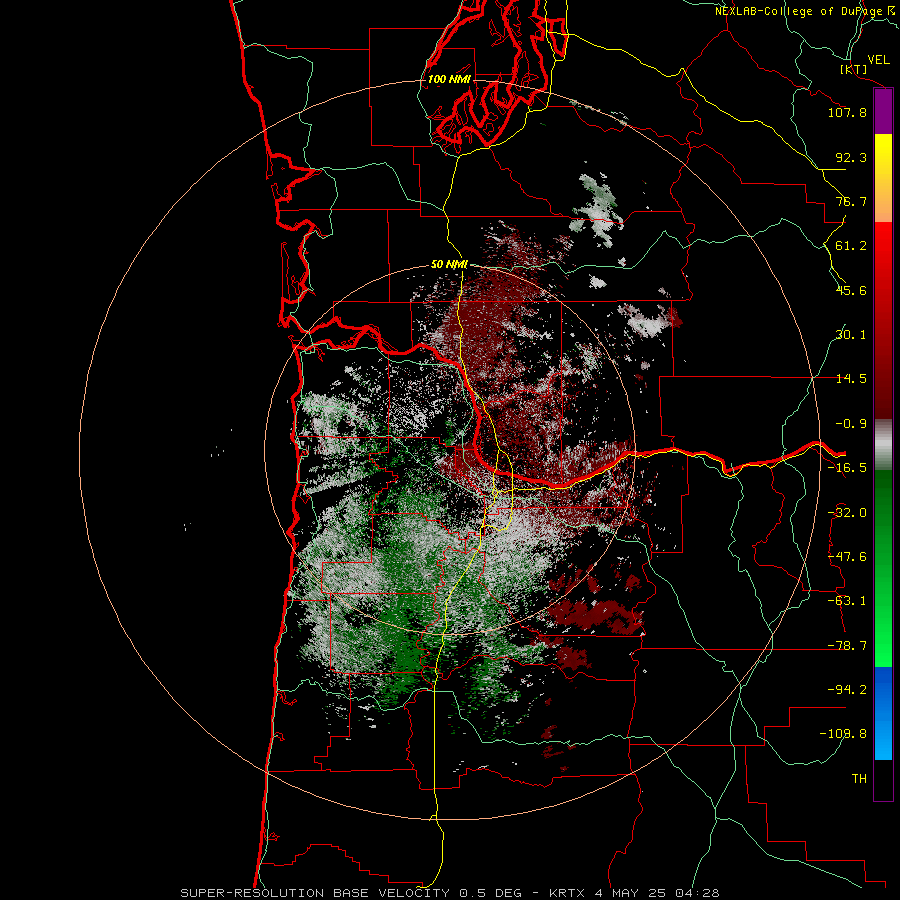The height and width of the screenshot is (900, 900).
Task: Click the -16.5 legend value
Action: point(847,468)
